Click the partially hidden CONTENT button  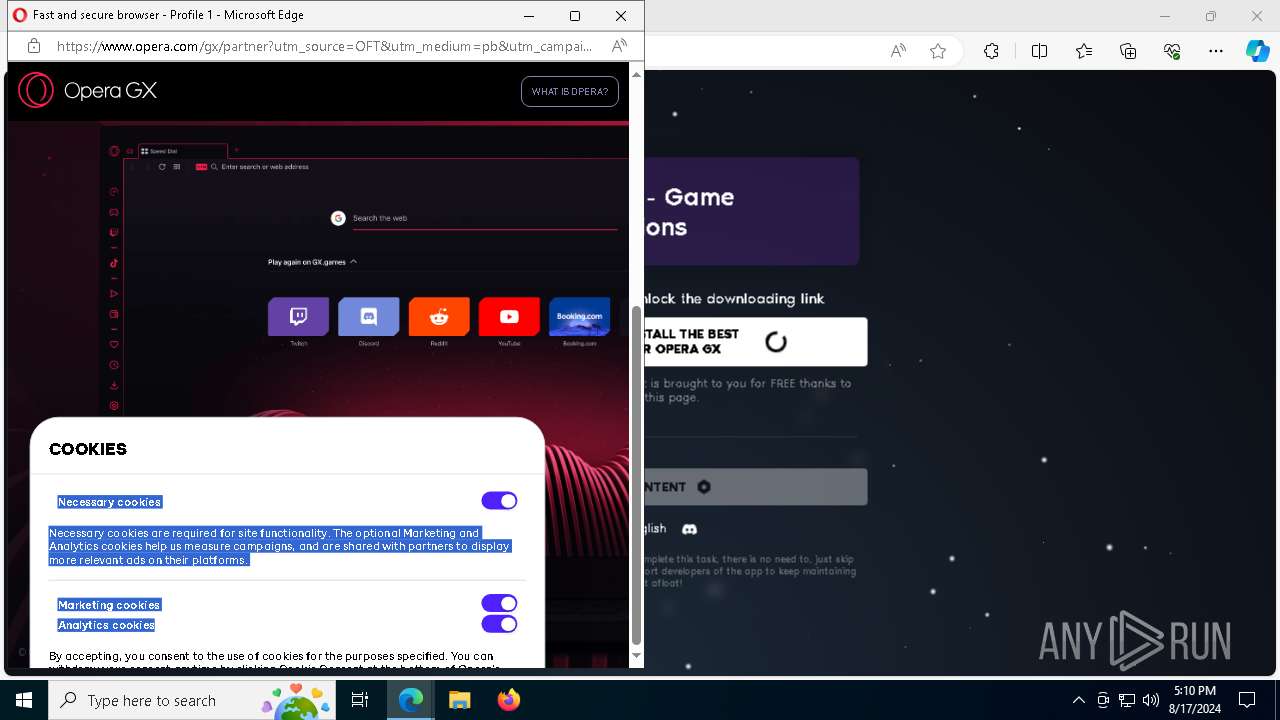coord(755,487)
